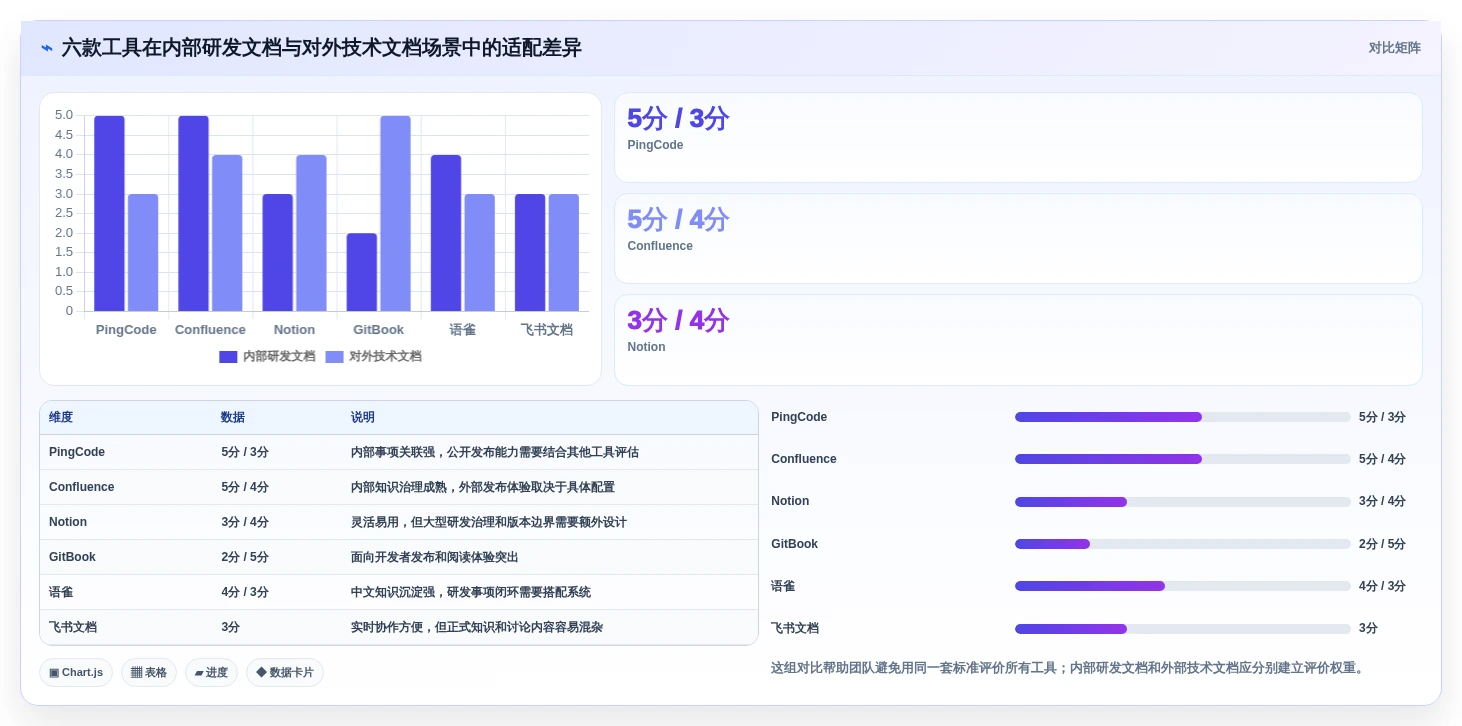The image size is (1462, 726).
Task: Click the 语雀 progress bar
Action: coord(1182,586)
